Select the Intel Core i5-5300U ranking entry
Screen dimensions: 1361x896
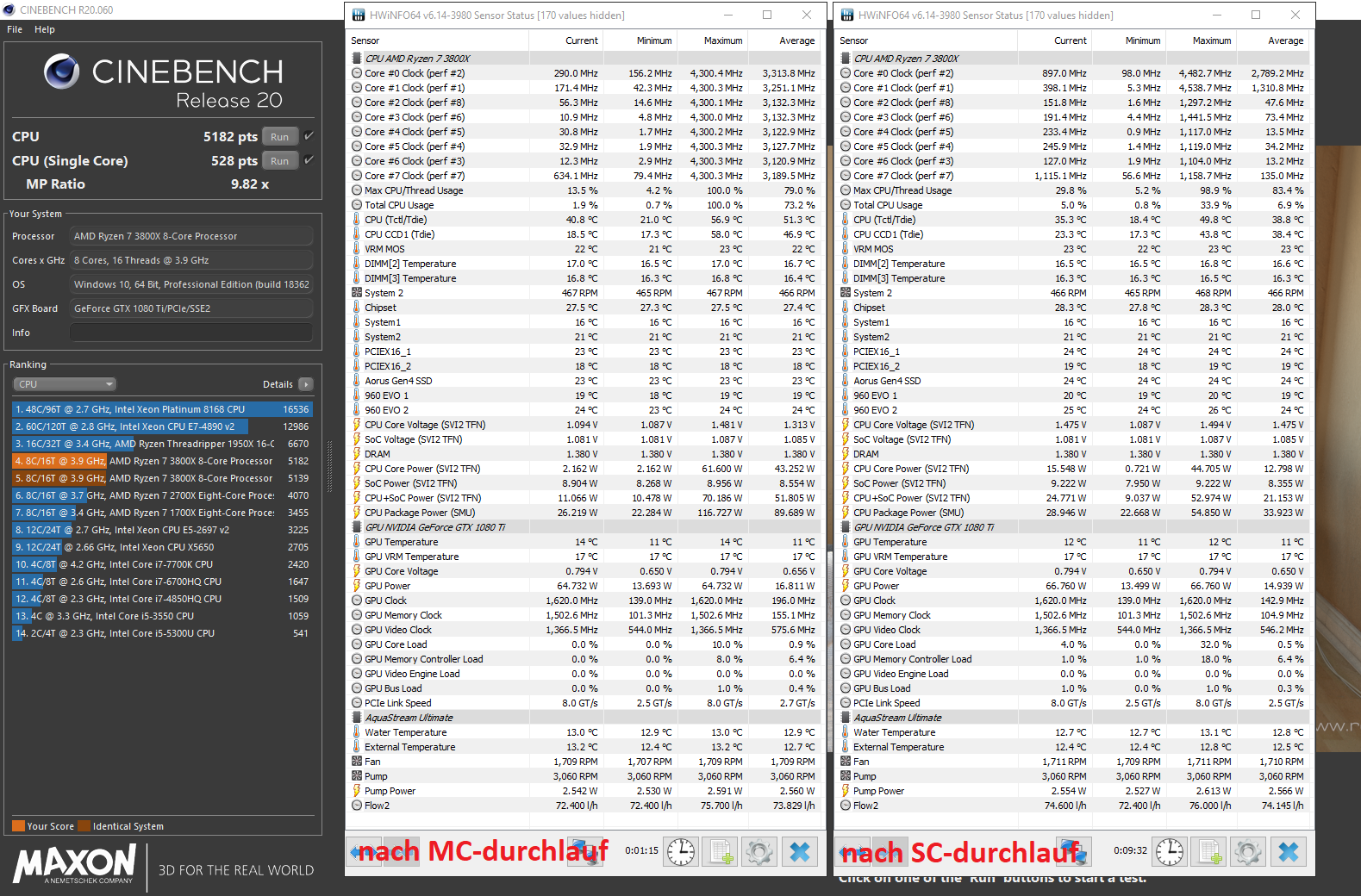162,633
